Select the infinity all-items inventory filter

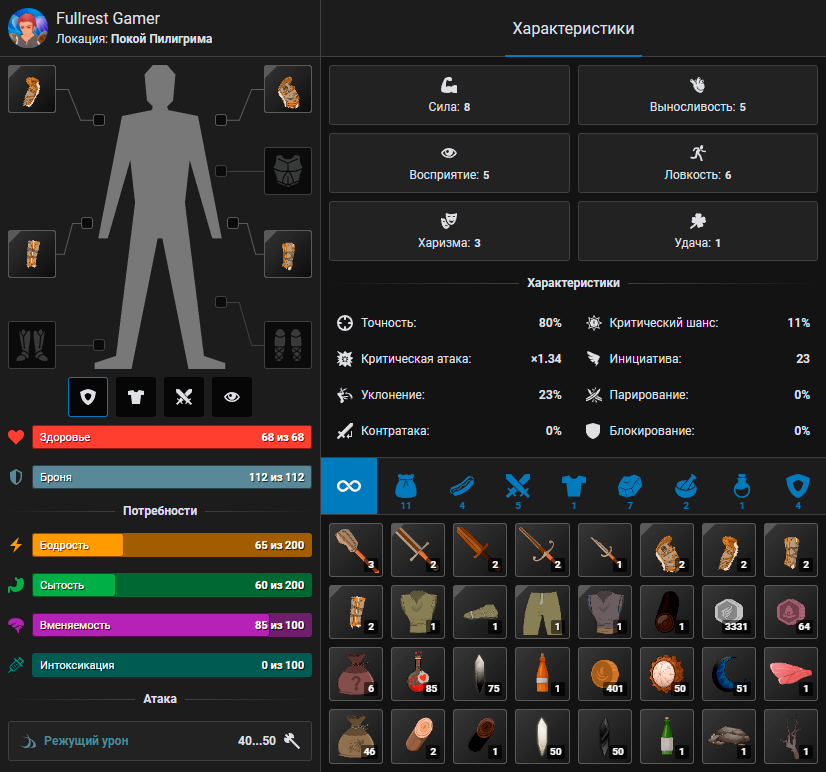click(x=349, y=486)
